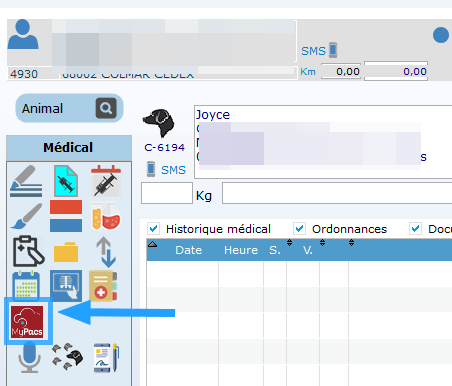Open the yellow folder icon
Image resolution: width=452 pixels, height=386 pixels.
click(66, 251)
